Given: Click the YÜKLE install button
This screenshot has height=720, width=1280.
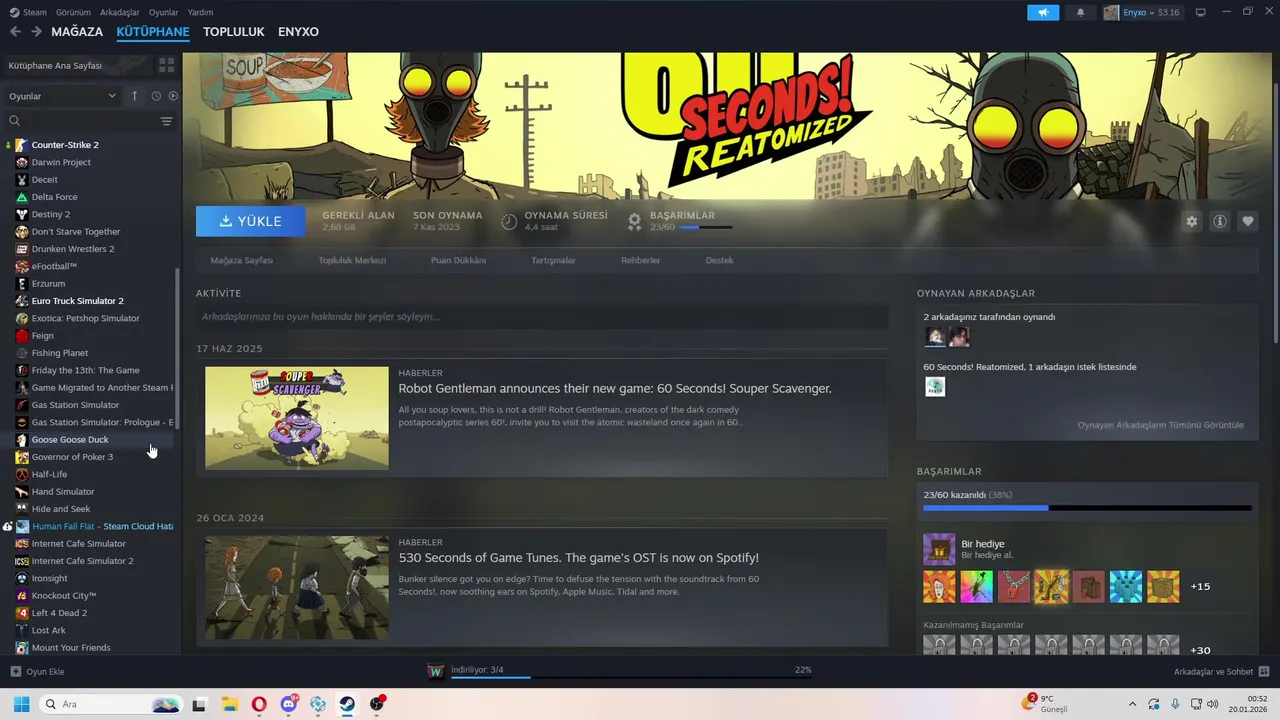Looking at the screenshot, I should point(251,221).
